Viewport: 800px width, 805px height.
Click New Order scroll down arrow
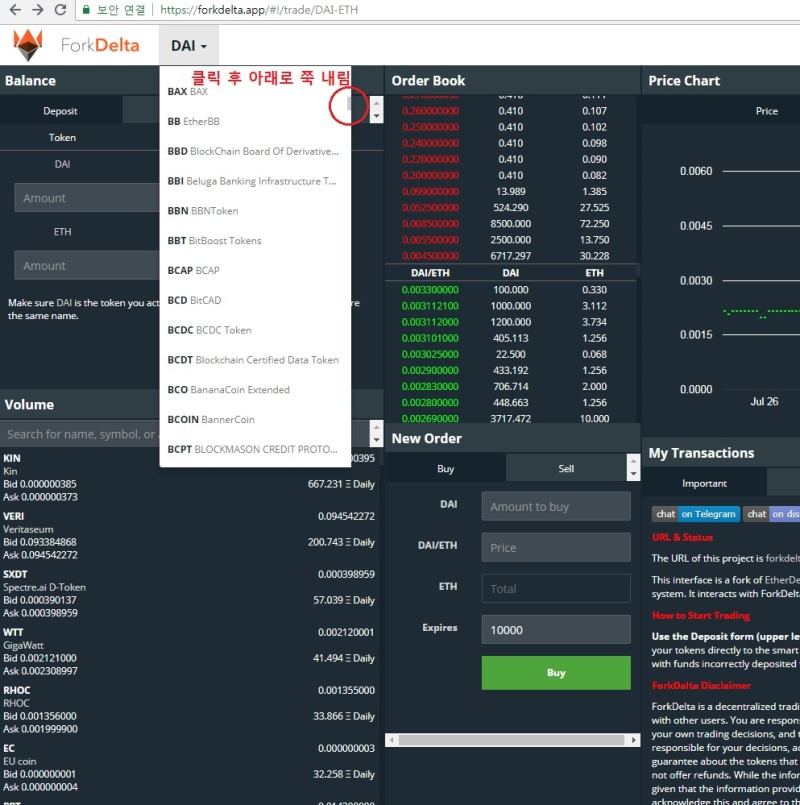[634, 474]
